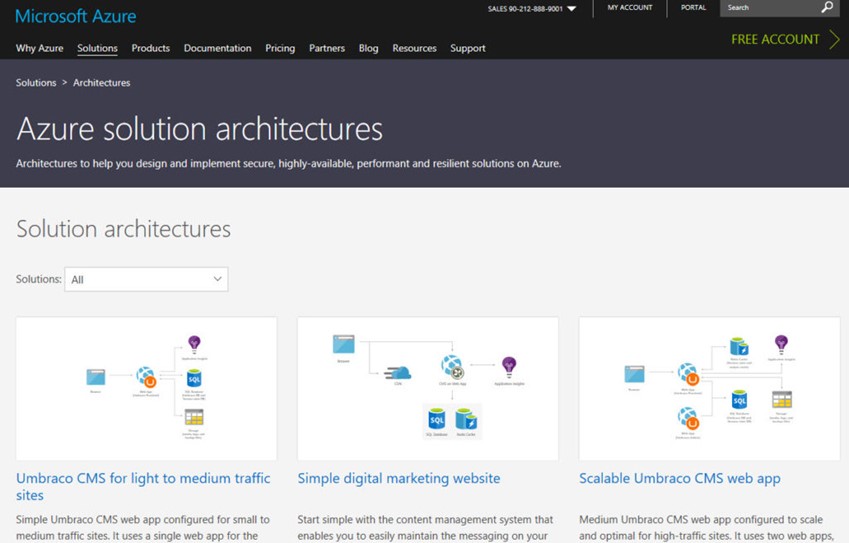
Task: Go to the Documentation section
Action: (218, 48)
